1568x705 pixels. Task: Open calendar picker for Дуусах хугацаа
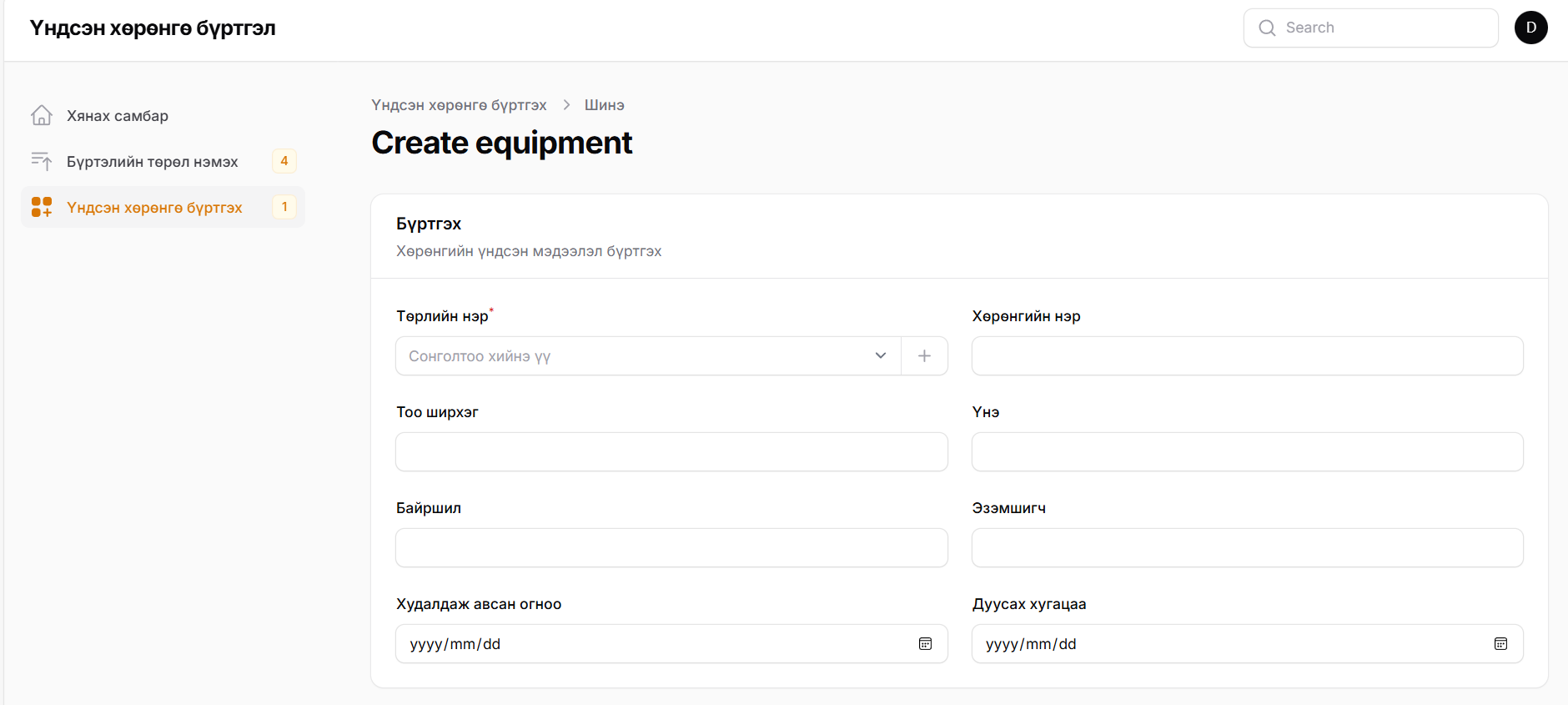tap(1500, 644)
